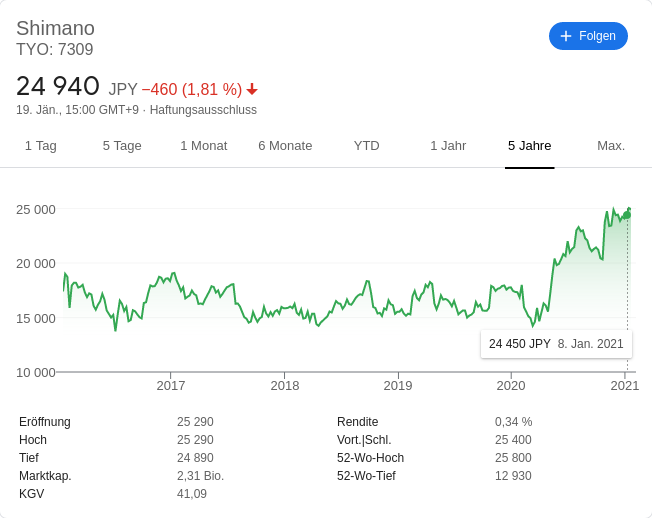Click the Hoch label

coord(33,440)
